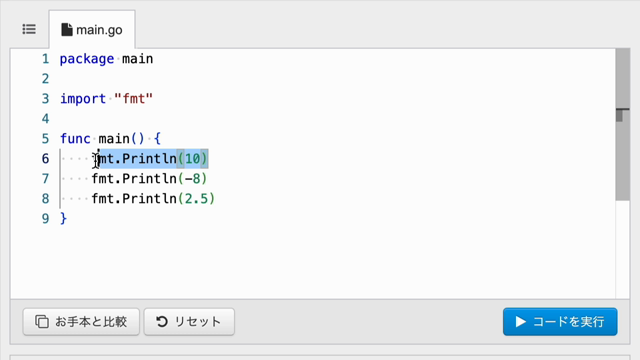Click the play triangle icon

click(x=520, y=322)
